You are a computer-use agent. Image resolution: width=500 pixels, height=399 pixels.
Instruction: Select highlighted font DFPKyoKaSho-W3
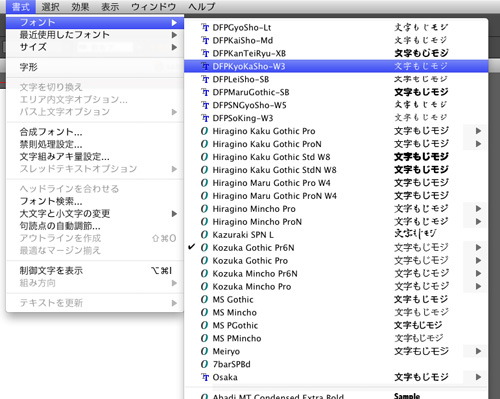[336, 66]
